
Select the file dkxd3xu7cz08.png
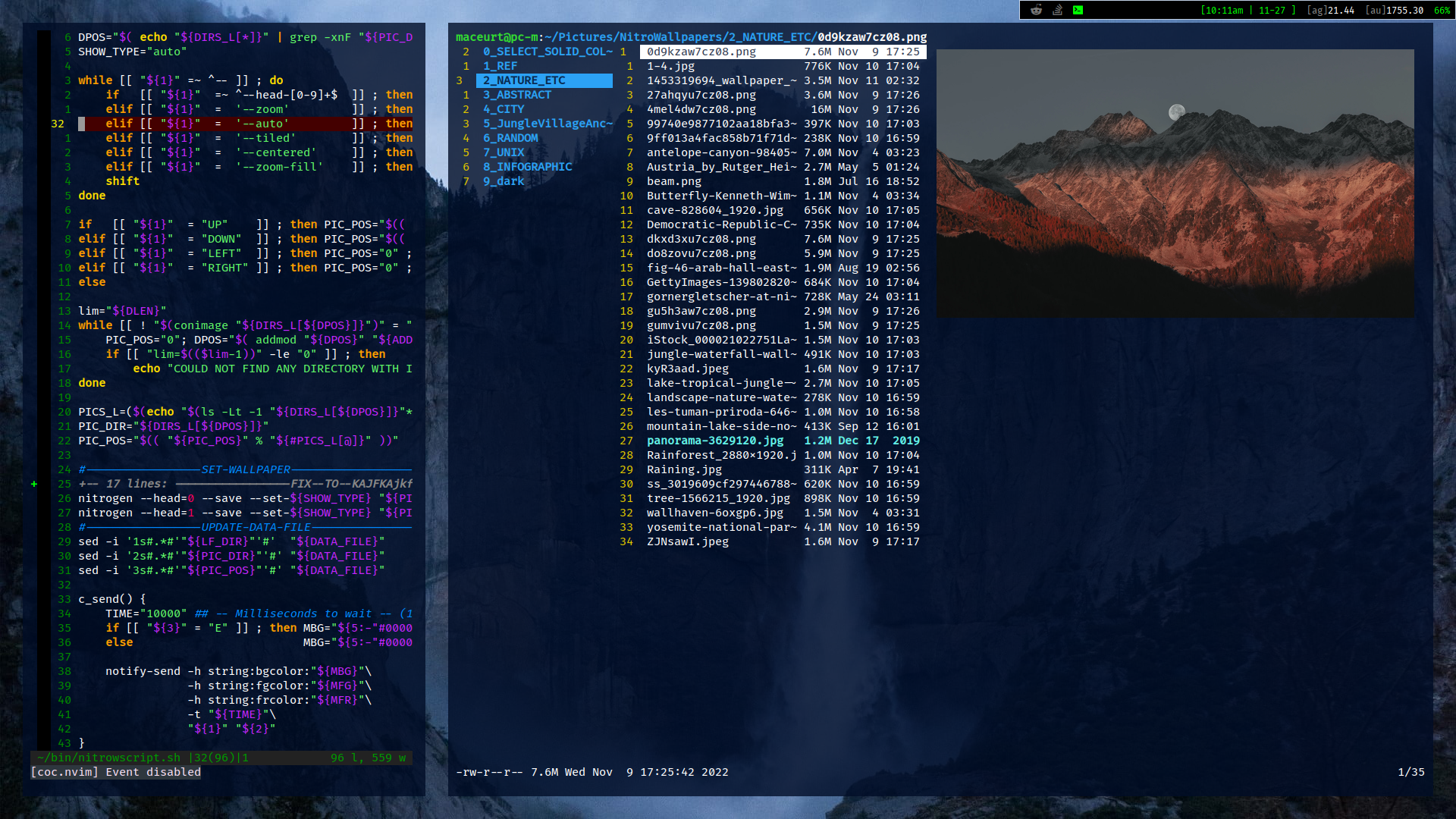[783, 239]
